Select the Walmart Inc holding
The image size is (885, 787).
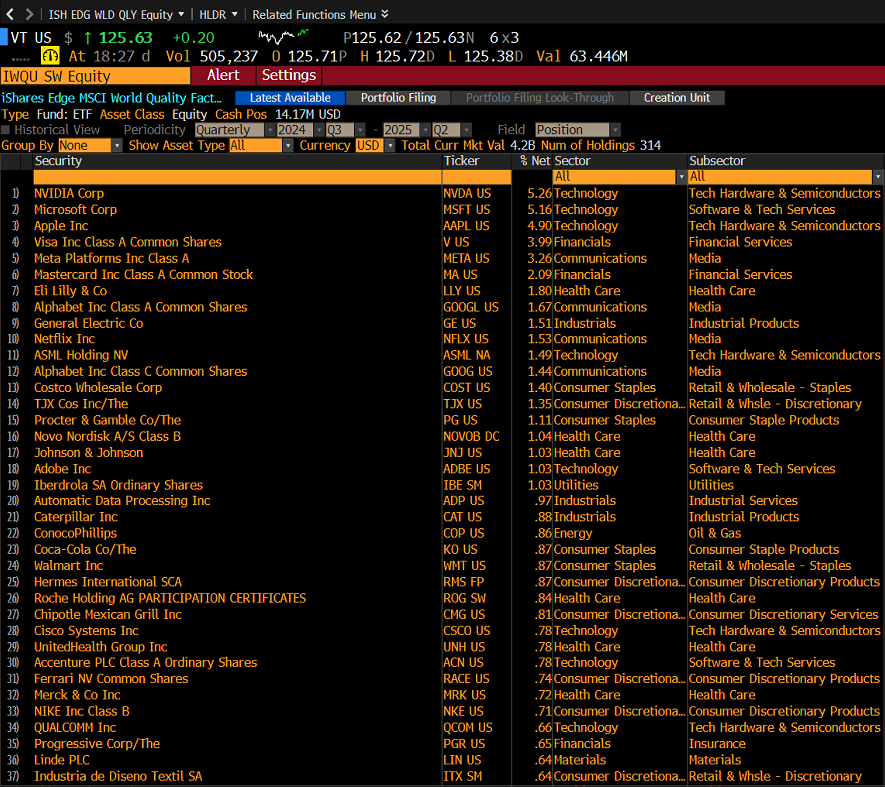point(68,566)
